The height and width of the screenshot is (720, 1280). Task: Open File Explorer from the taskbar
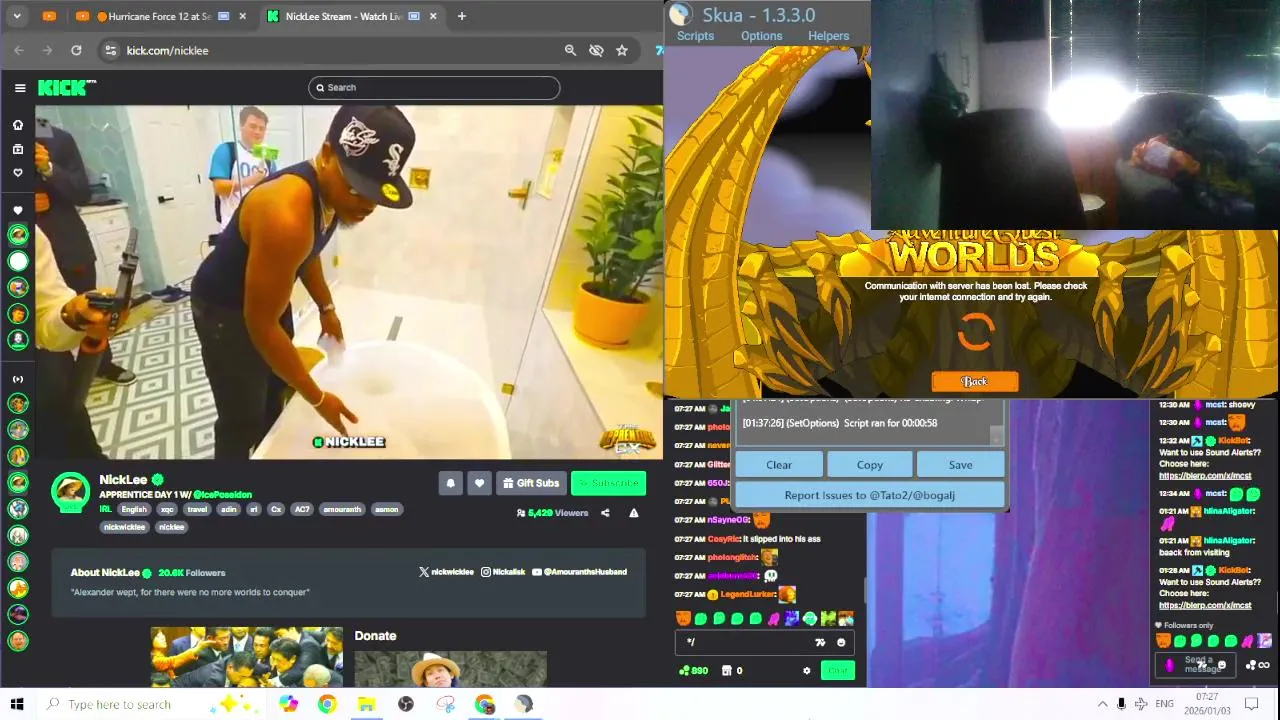click(x=366, y=704)
